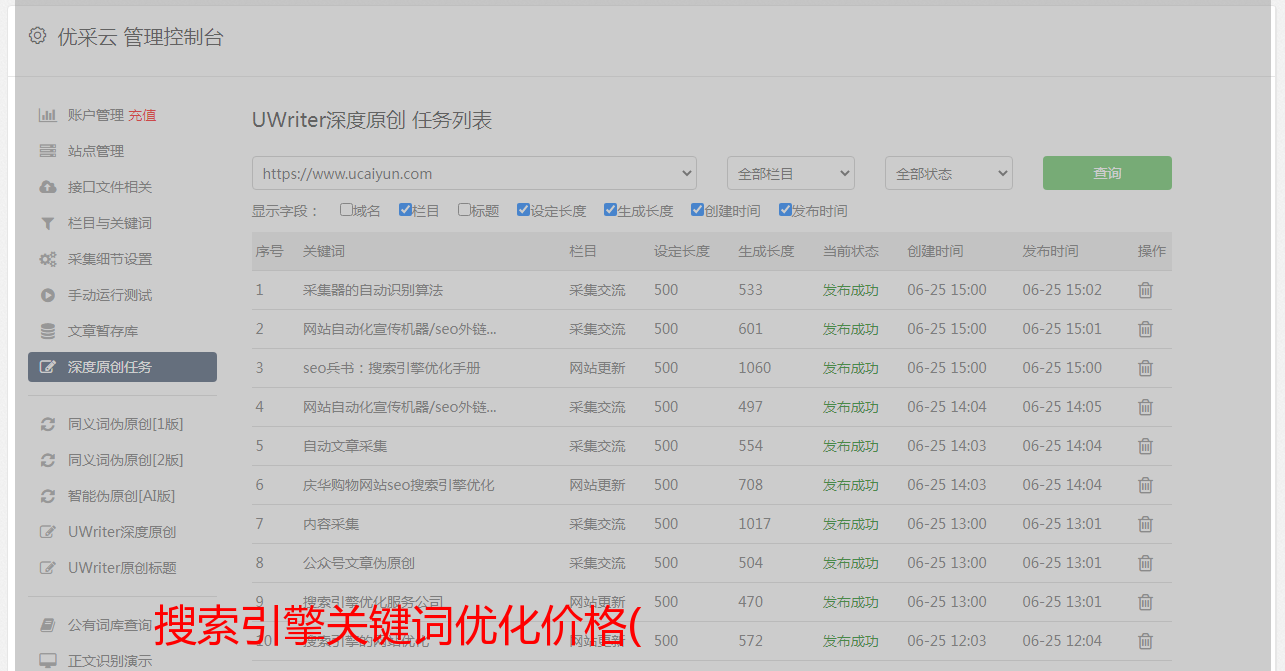Click the play icon beside 手动运行测试
Image resolution: width=1285 pixels, height=671 pixels.
[47, 295]
